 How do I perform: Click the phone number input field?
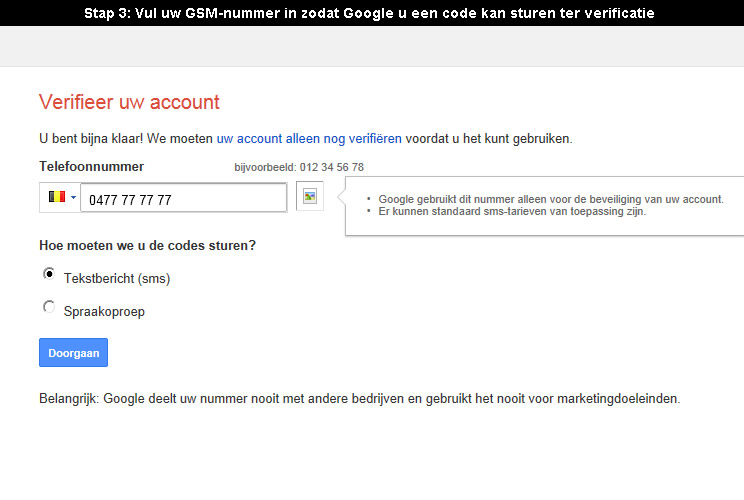point(184,198)
